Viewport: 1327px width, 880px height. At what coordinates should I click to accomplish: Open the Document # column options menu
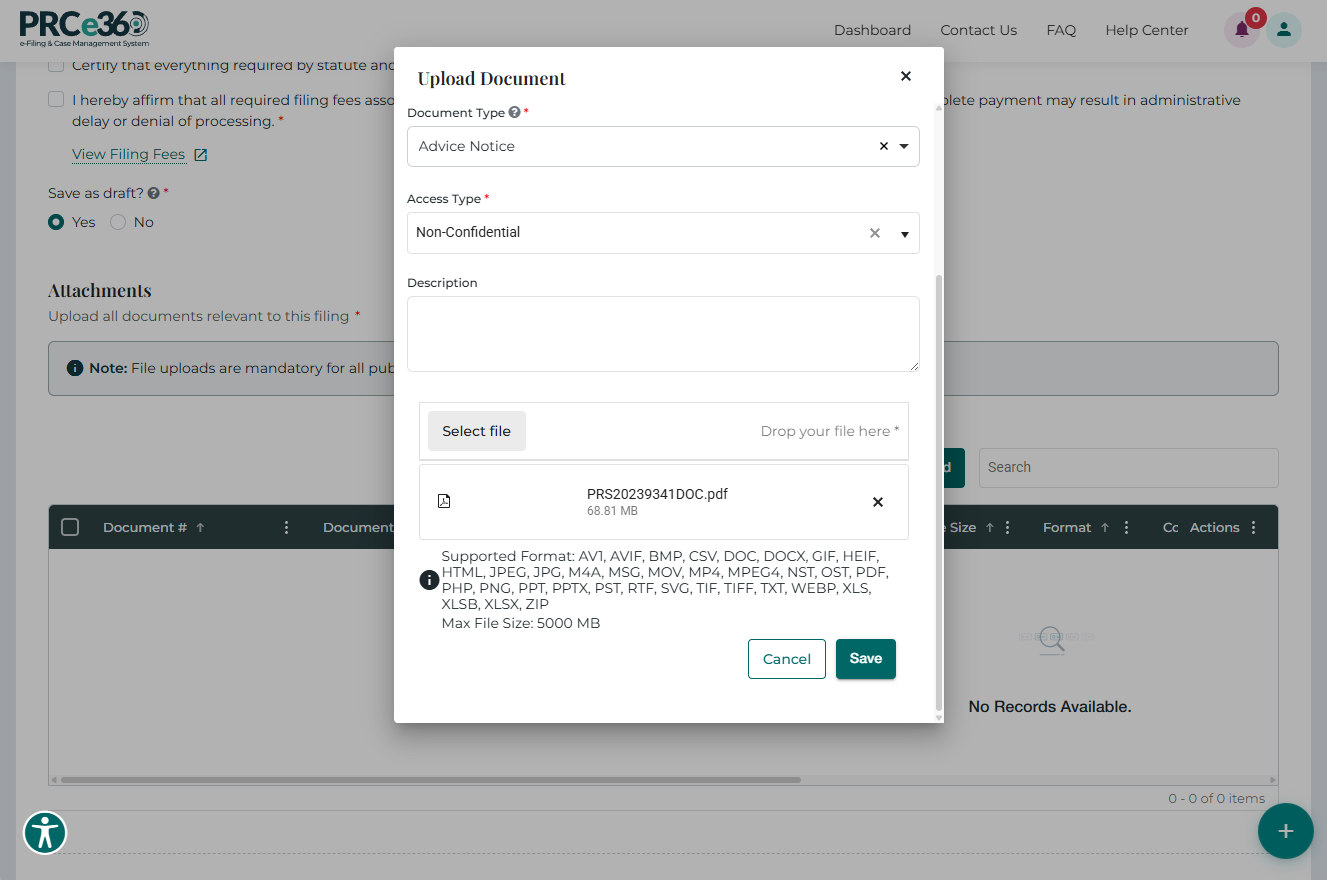pyautogui.click(x=286, y=527)
